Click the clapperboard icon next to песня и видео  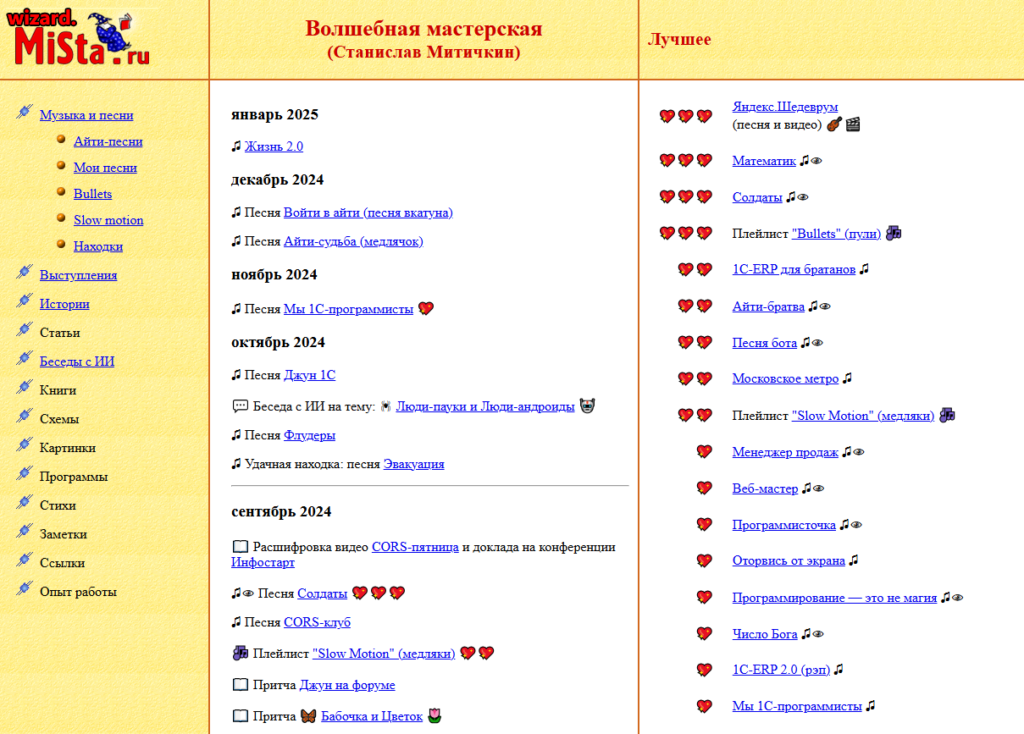(x=853, y=124)
